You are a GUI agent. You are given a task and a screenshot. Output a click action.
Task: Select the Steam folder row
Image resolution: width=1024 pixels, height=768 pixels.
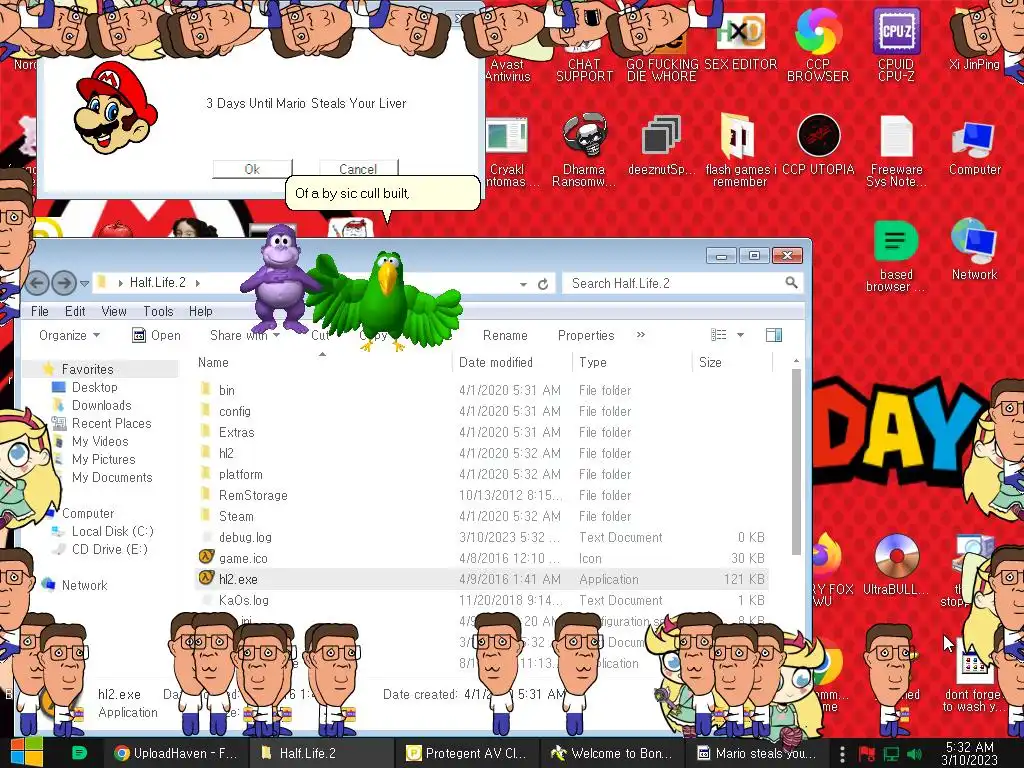click(481, 516)
